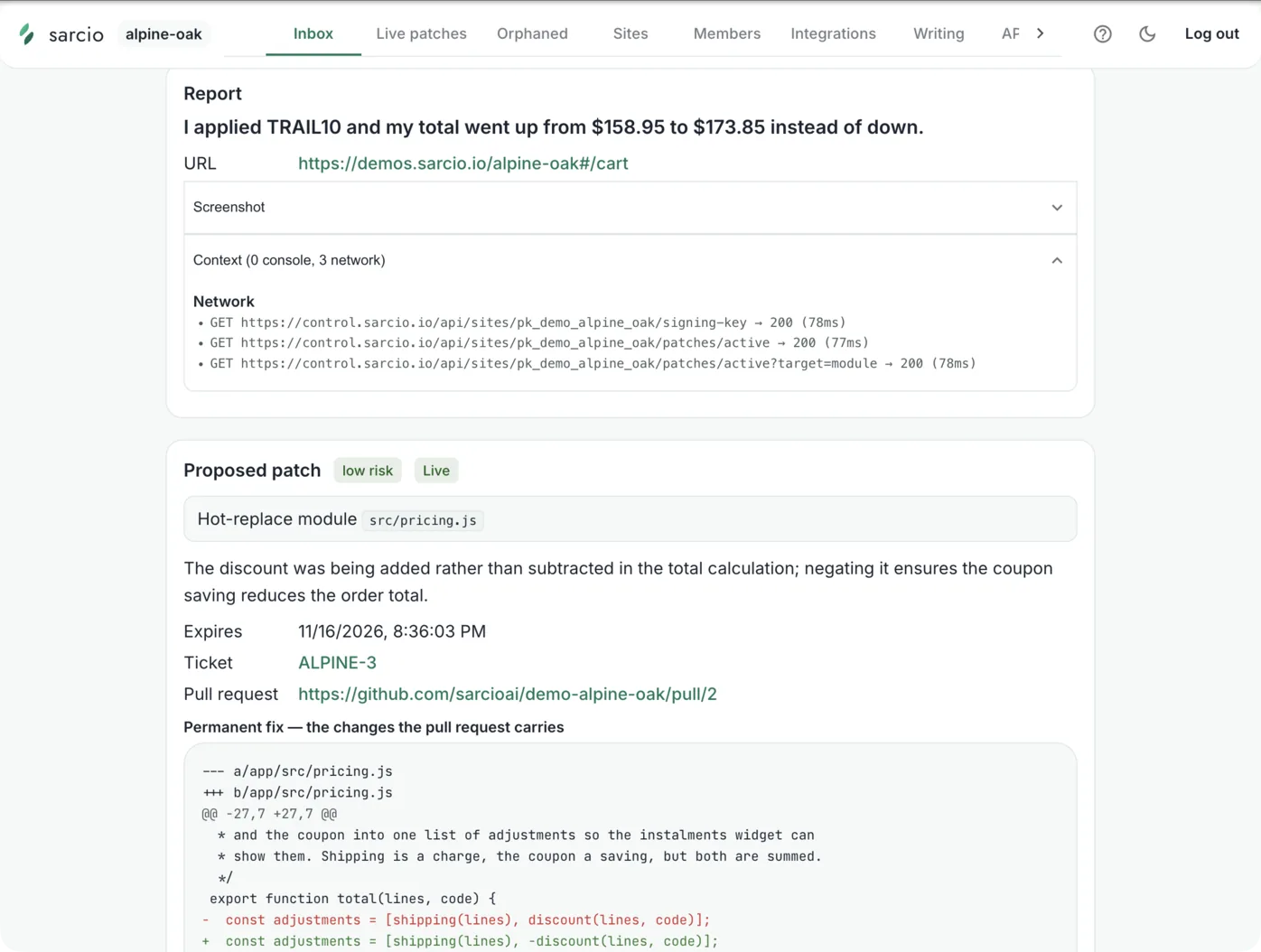
Task: Click the Log out button
Action: [x=1211, y=34]
